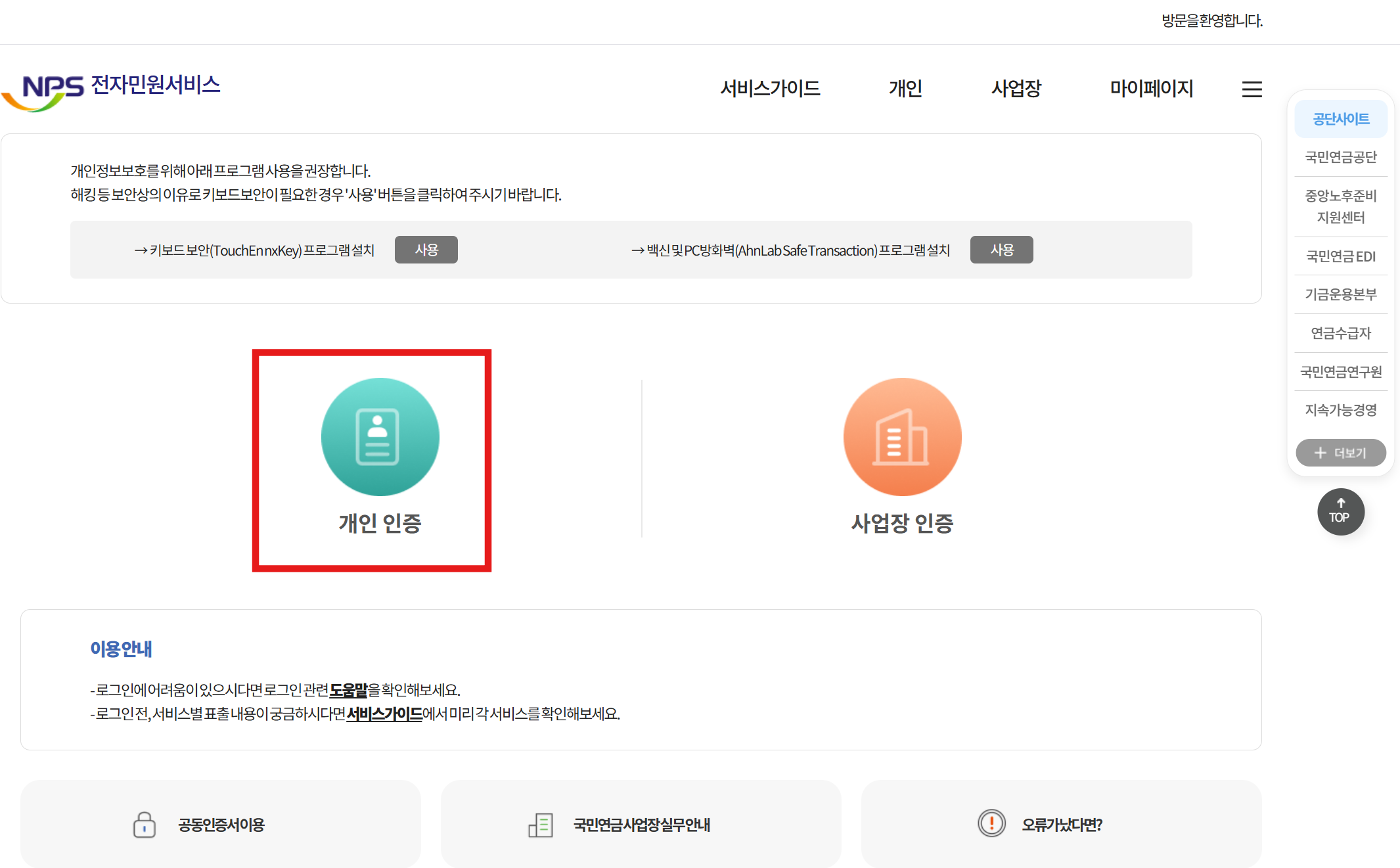
Task: Select the orange 사업장 인증 building icon
Action: click(902, 436)
